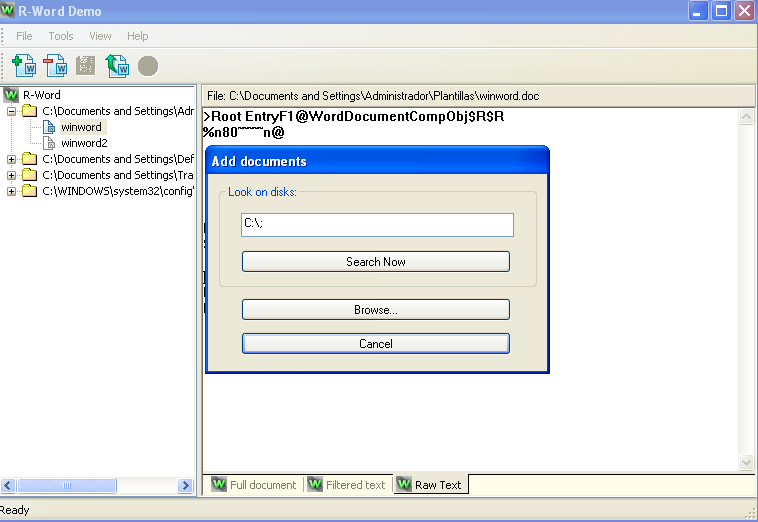Click the Look on disks input field
This screenshot has width=758, height=522.
pos(377,225)
